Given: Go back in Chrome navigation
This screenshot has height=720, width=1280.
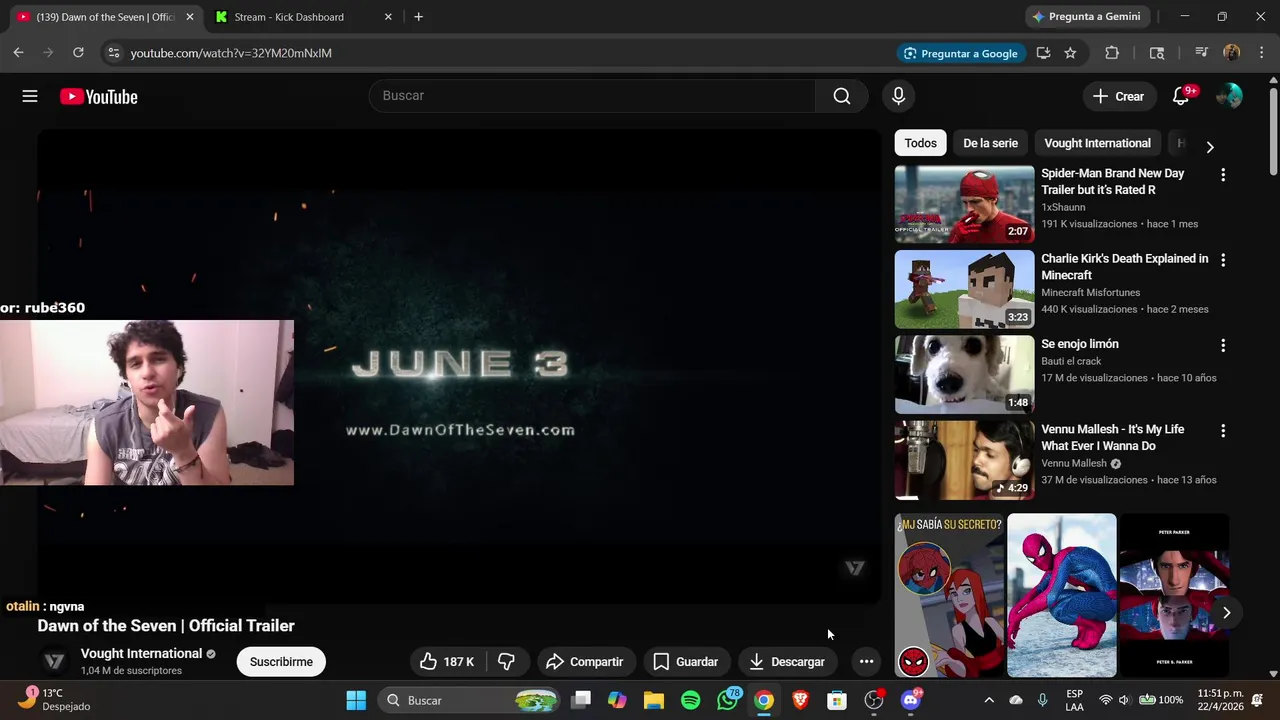Looking at the screenshot, I should click(x=18, y=53).
